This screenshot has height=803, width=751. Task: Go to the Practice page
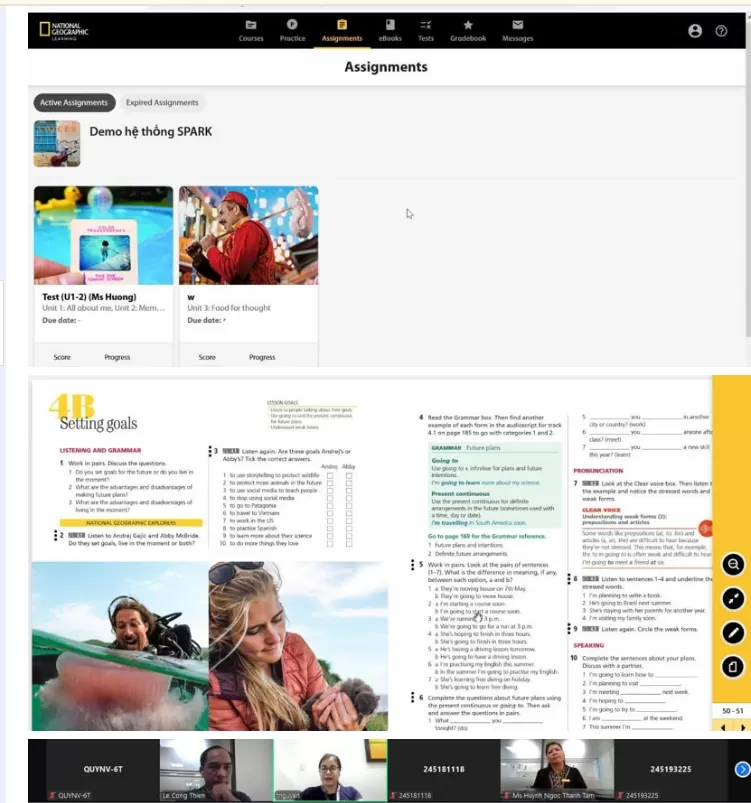[x=293, y=30]
